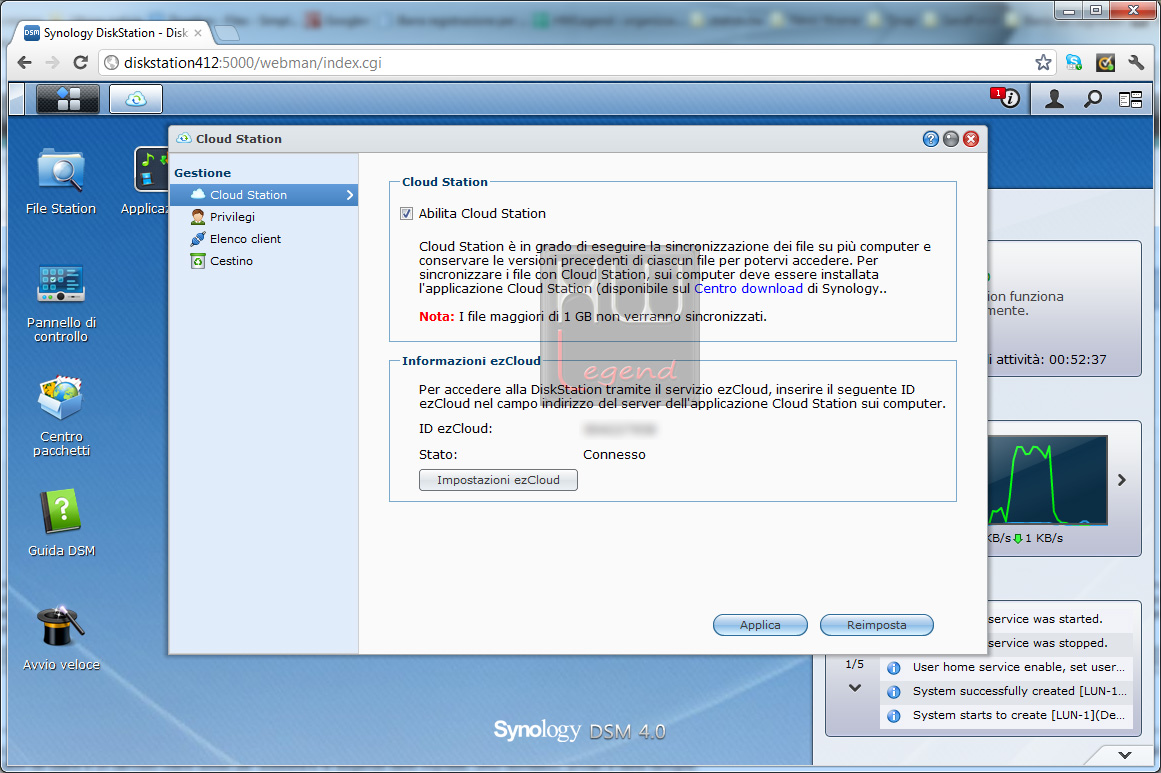Screen dimensions: 1161x773
Task: Open the DSM main menu button
Action: click(67, 98)
